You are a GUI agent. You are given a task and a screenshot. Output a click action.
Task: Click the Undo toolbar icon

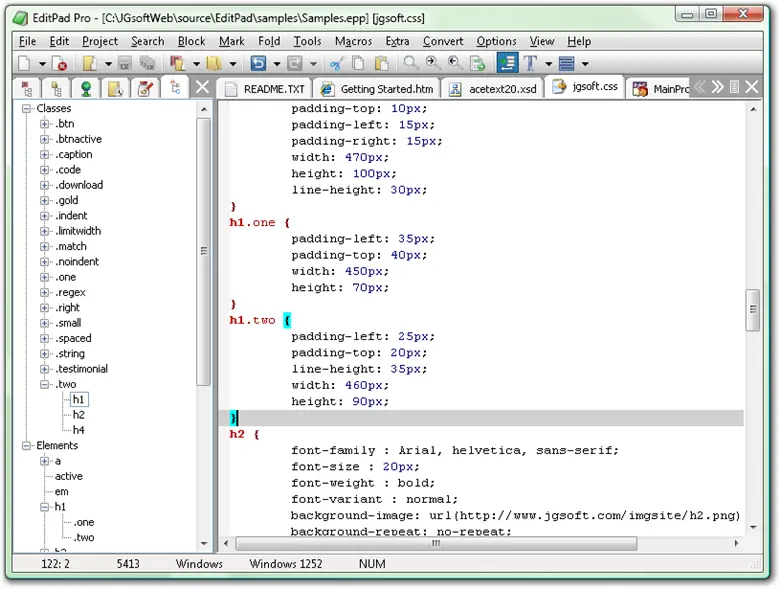258,63
